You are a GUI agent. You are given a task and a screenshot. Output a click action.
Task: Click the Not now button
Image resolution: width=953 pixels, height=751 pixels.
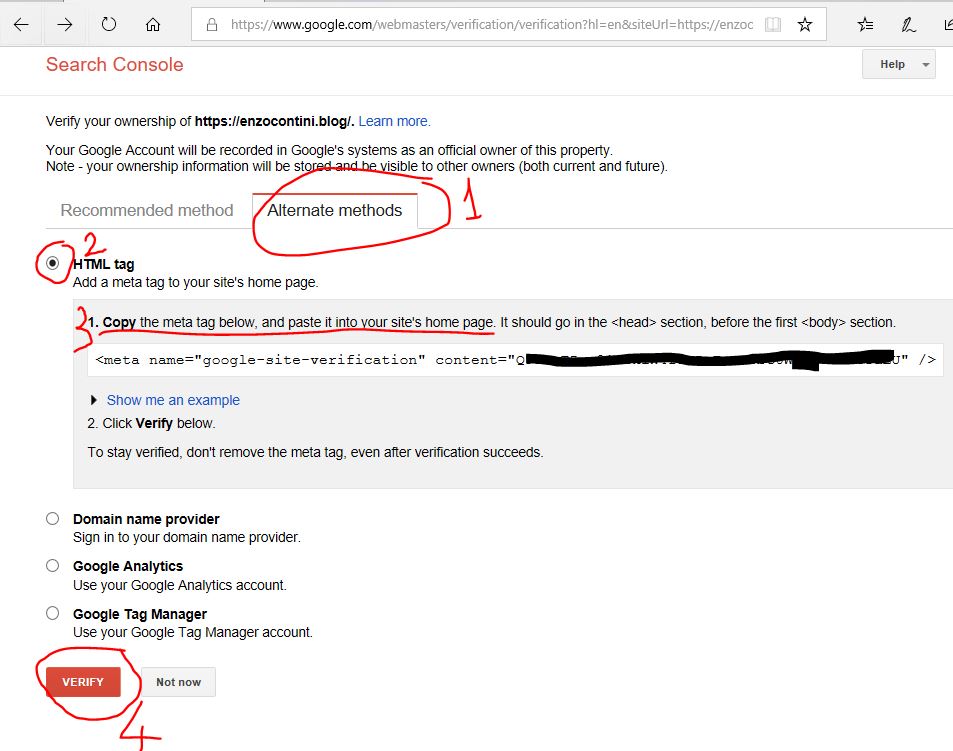point(178,682)
